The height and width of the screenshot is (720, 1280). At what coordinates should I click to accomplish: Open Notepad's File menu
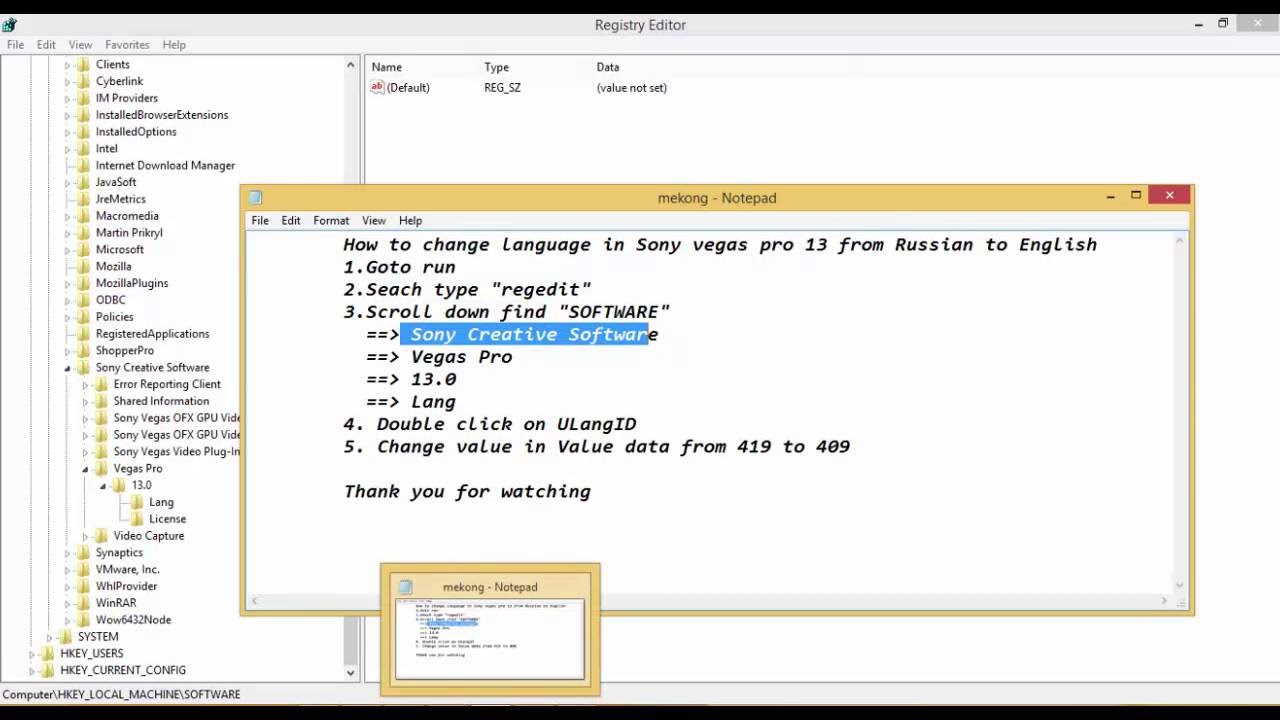(260, 221)
